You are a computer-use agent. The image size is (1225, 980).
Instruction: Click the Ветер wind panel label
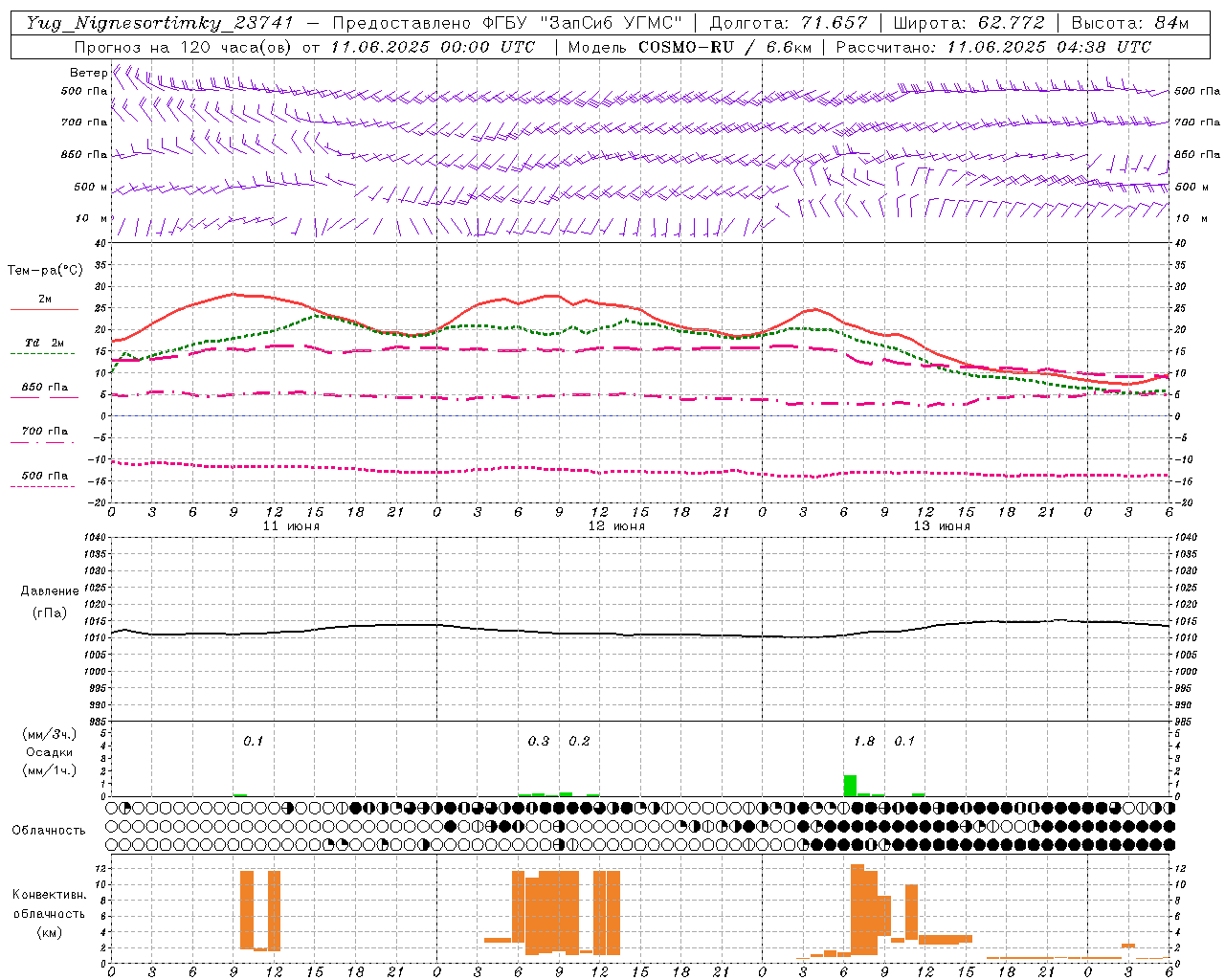point(88,73)
